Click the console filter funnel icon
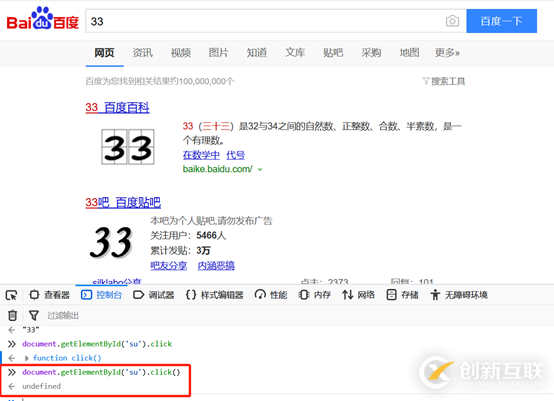The height and width of the screenshot is (401, 554). coord(34,315)
